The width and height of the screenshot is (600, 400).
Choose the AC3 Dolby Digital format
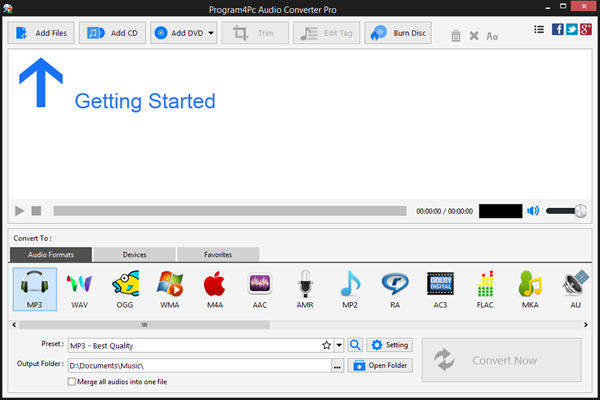[x=440, y=289]
